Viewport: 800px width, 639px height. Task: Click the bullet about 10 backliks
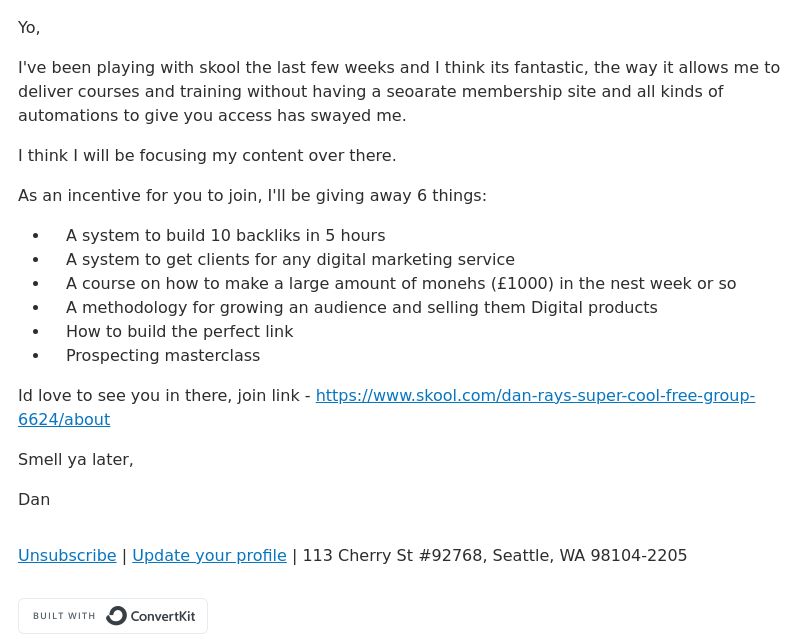226,235
